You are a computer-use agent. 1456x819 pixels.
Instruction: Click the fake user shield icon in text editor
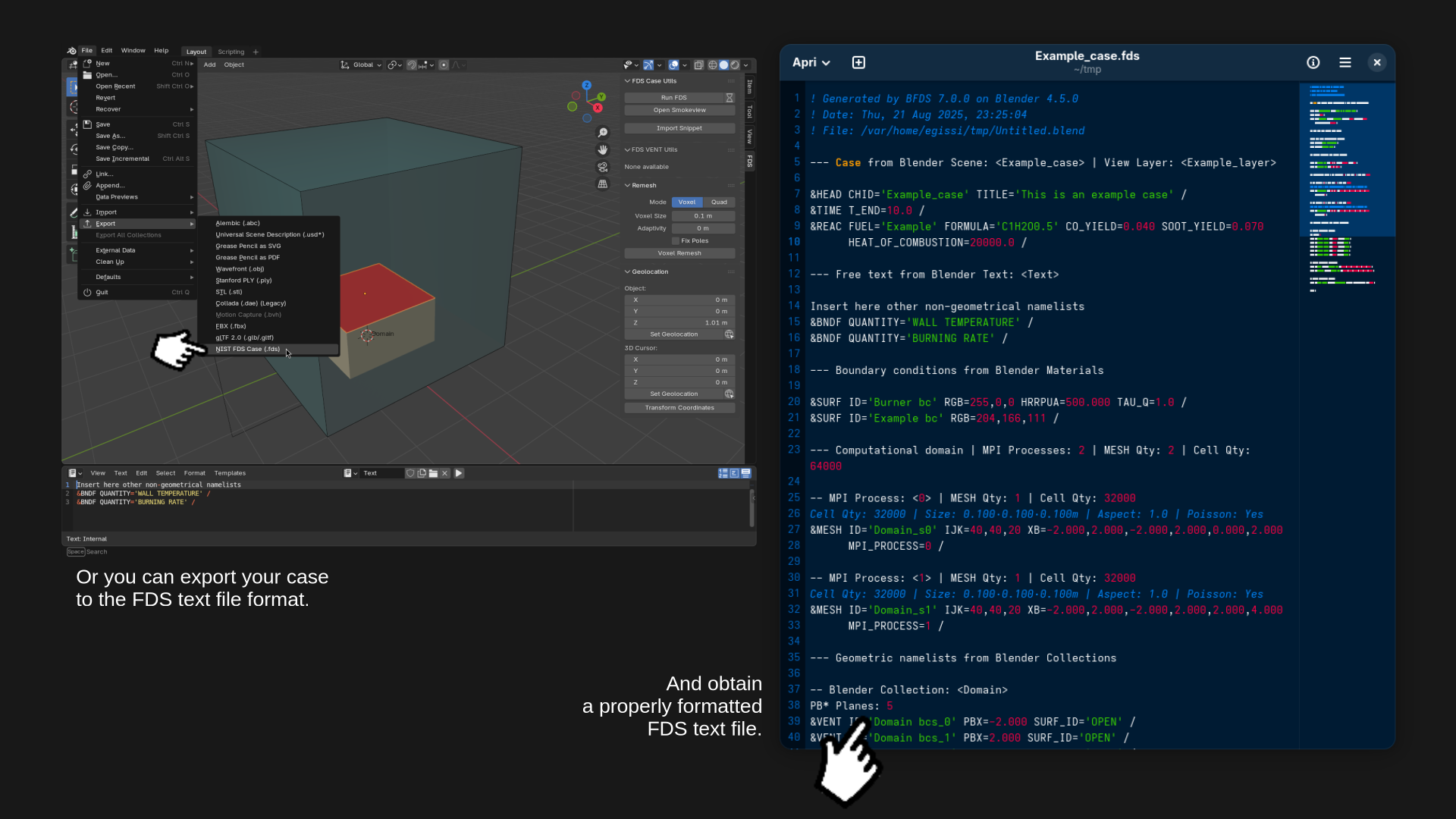(x=410, y=473)
